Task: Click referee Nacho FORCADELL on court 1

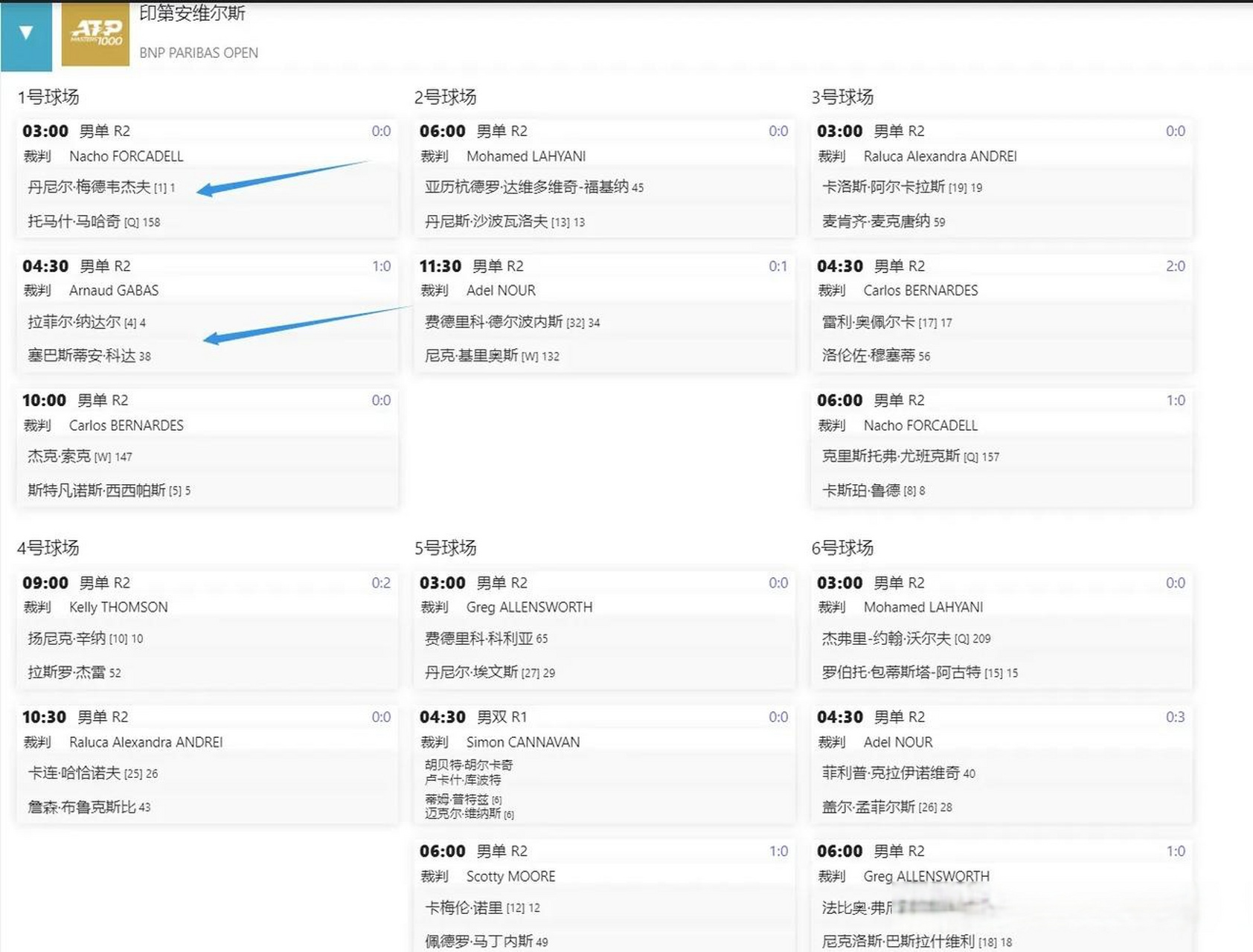Action: [x=126, y=156]
